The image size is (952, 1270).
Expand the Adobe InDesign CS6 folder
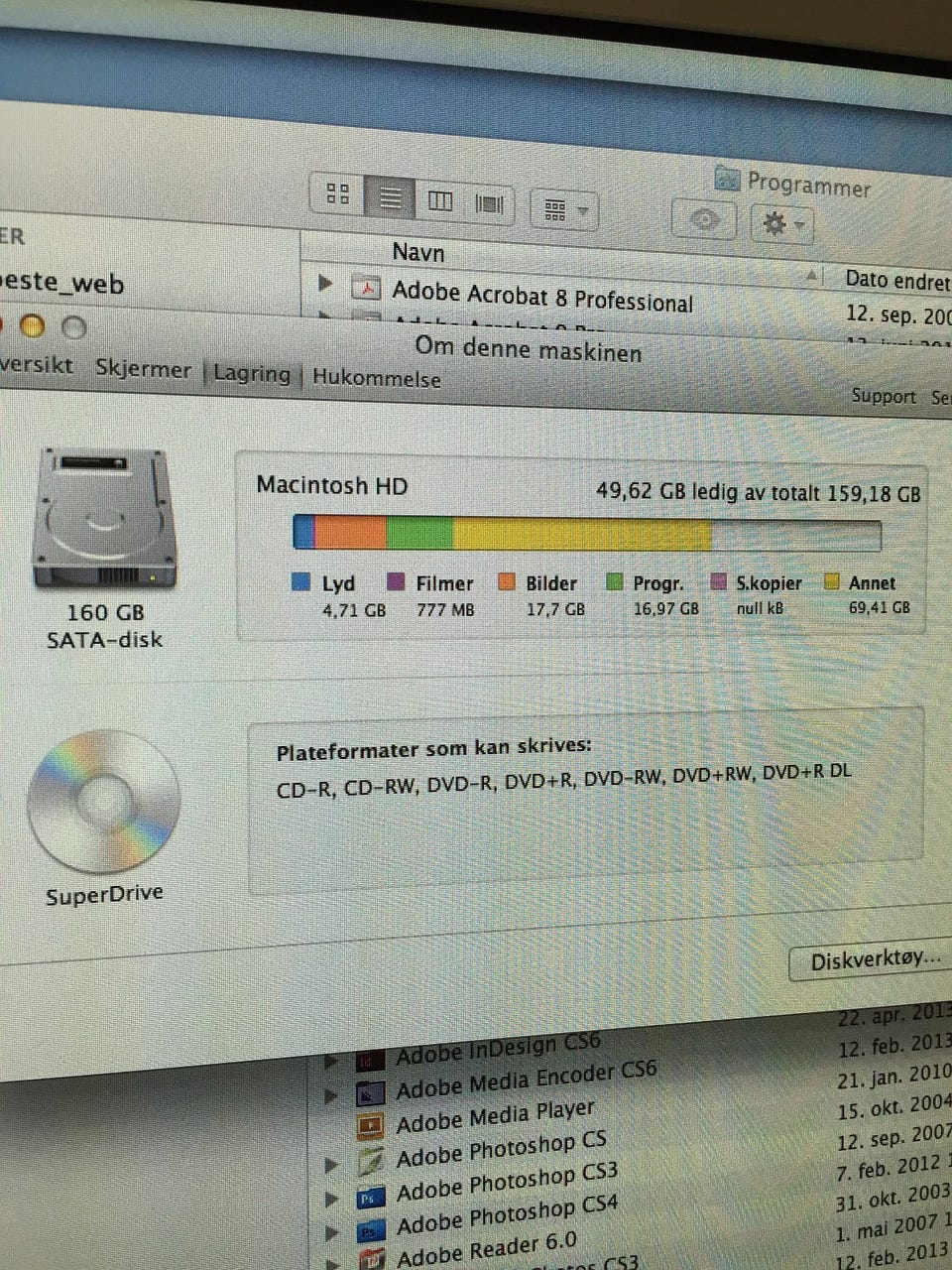point(329,1062)
